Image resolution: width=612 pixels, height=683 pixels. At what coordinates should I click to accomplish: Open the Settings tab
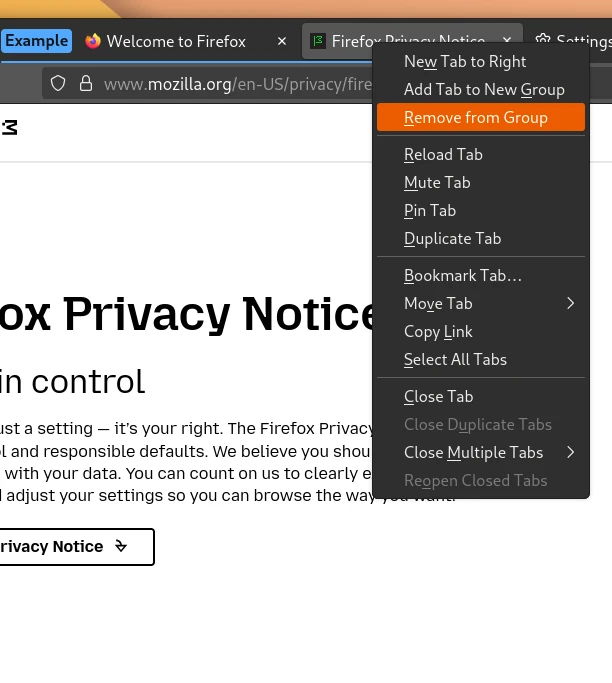(x=571, y=41)
